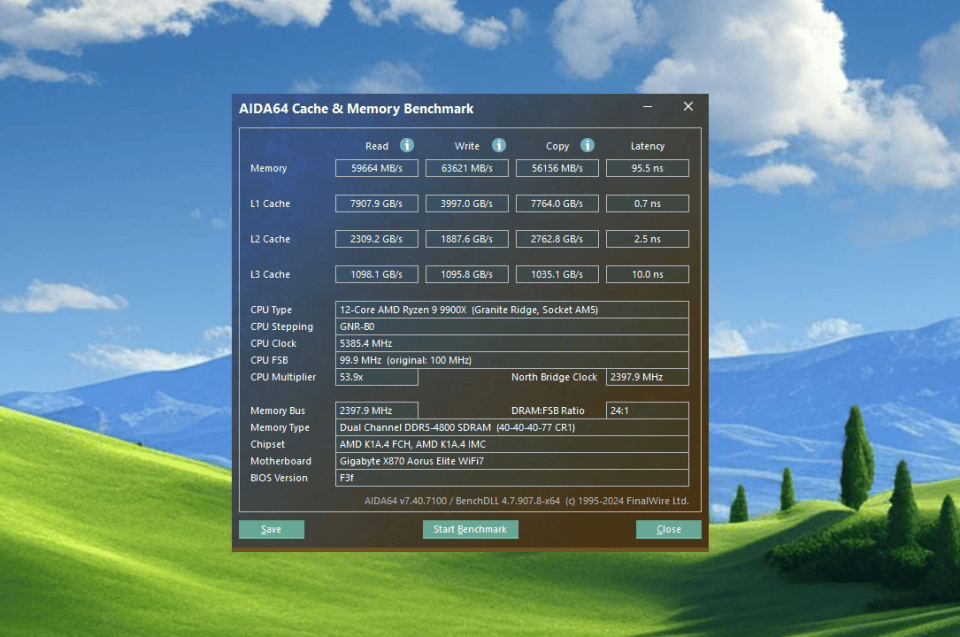Viewport: 960px width, 637px height.
Task: Save the benchmark results
Action: point(271,529)
